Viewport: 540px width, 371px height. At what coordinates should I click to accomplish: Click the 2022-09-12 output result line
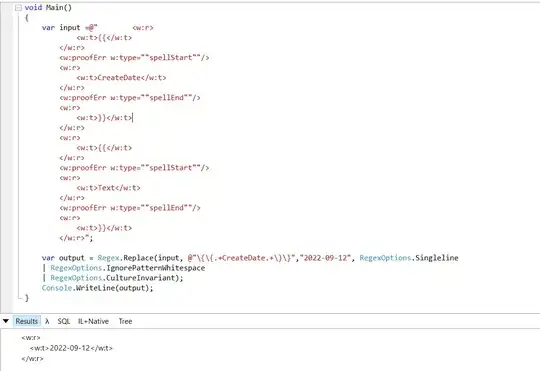[x=71, y=348]
